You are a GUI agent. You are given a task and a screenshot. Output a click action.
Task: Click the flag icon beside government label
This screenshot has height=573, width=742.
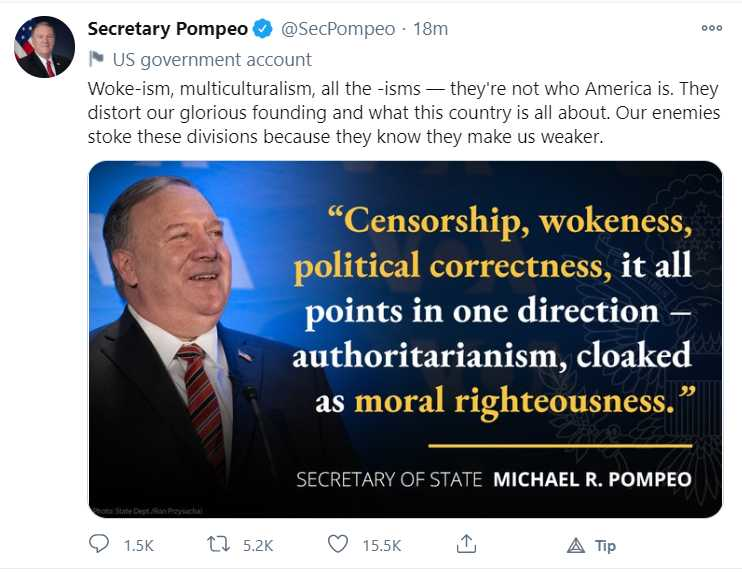click(96, 57)
